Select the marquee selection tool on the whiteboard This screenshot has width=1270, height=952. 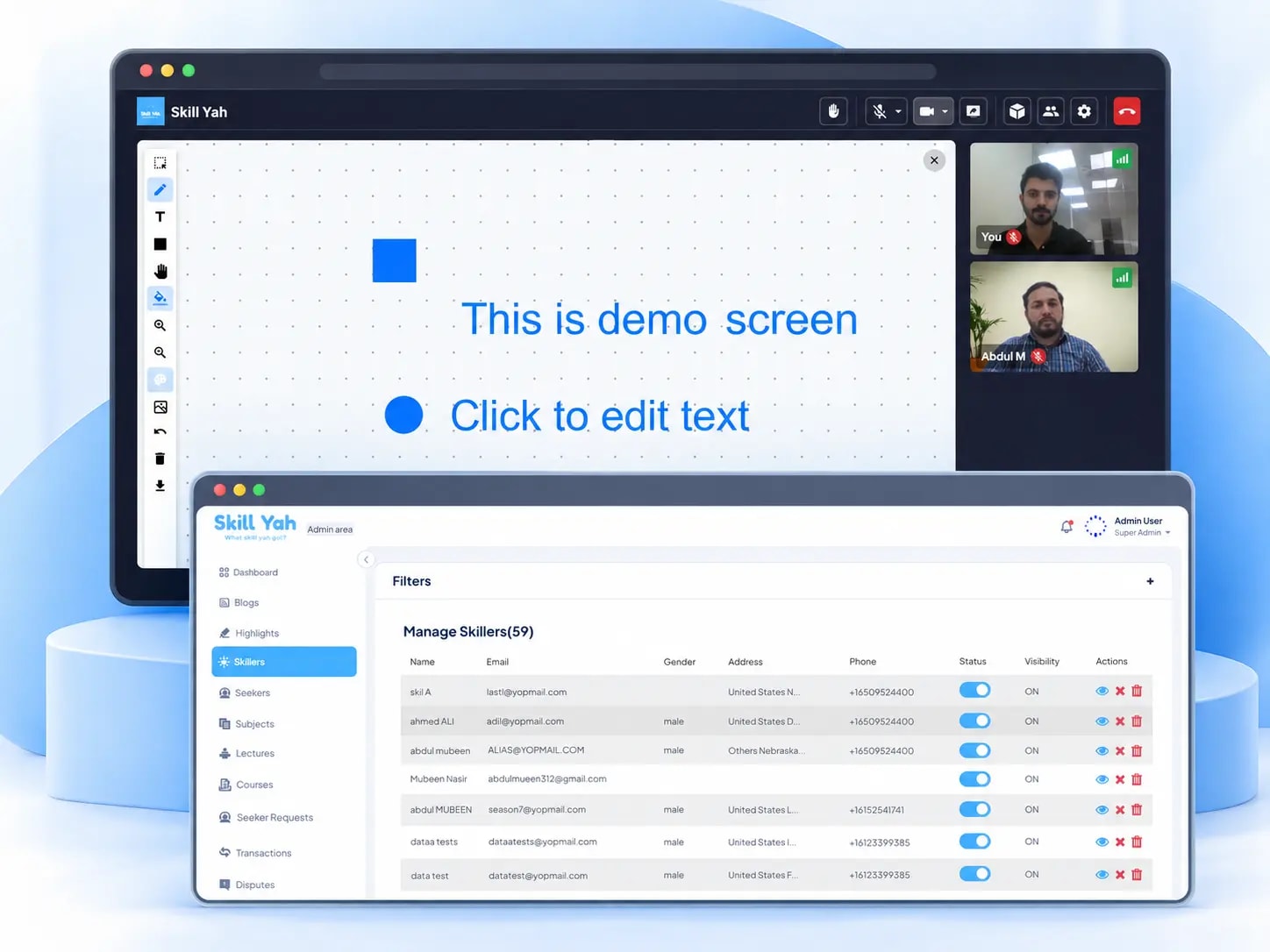pyautogui.click(x=160, y=163)
